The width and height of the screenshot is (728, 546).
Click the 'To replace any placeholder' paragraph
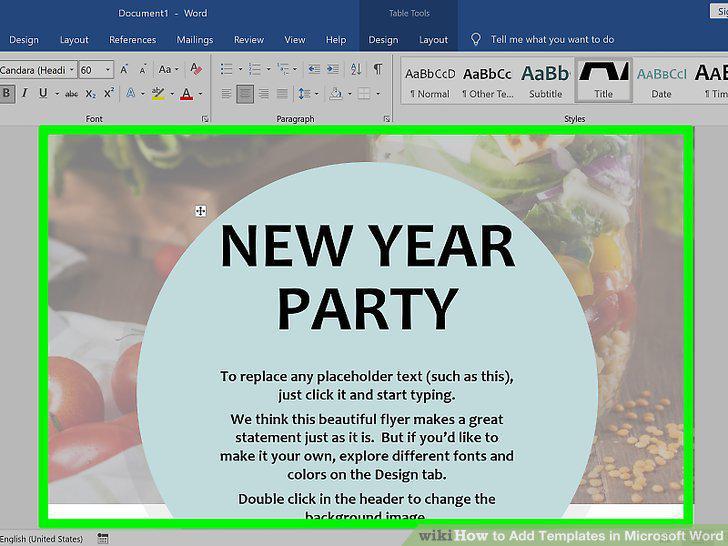click(367, 385)
